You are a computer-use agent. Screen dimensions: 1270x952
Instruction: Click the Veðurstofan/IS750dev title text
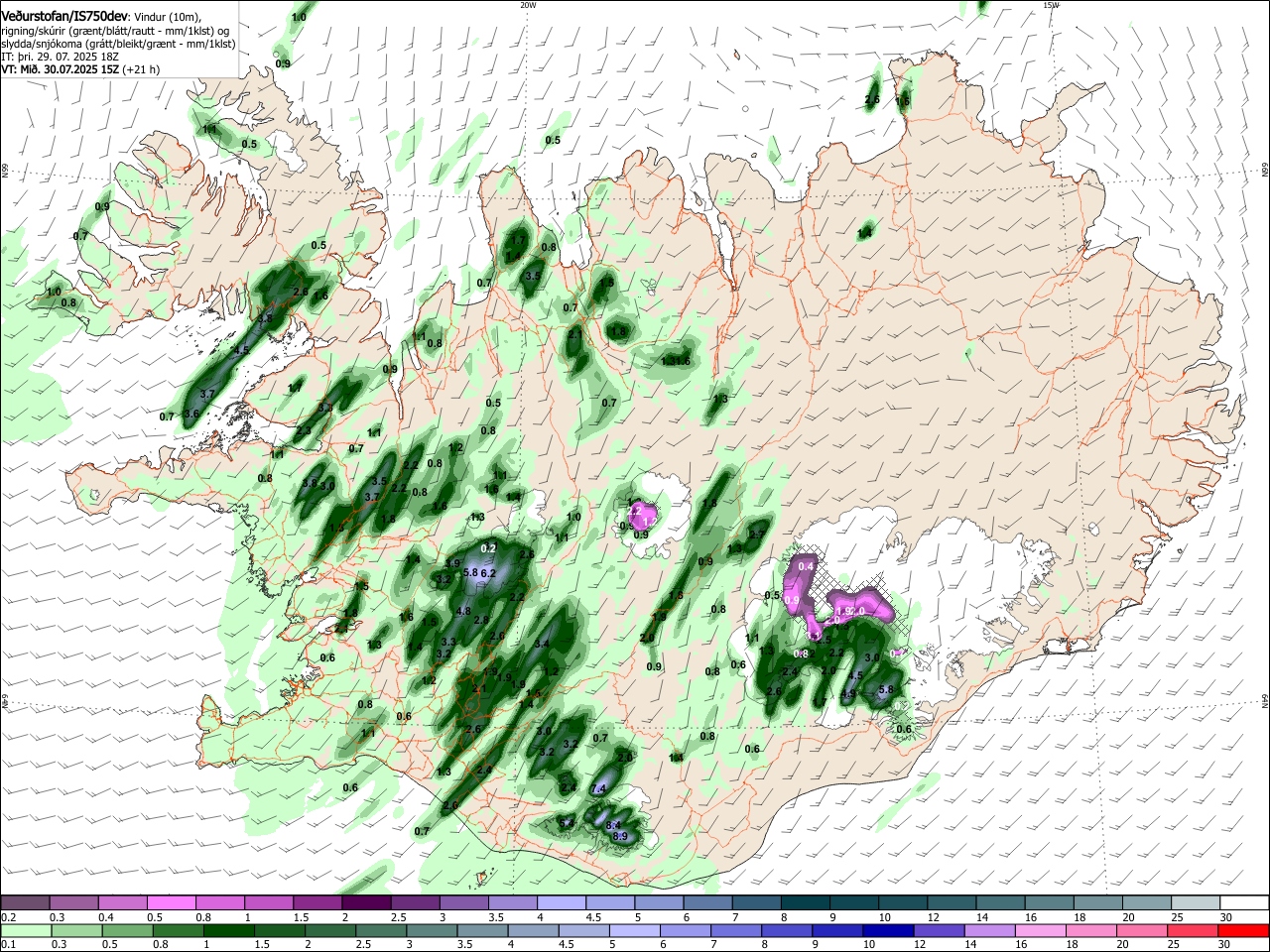coord(64,17)
